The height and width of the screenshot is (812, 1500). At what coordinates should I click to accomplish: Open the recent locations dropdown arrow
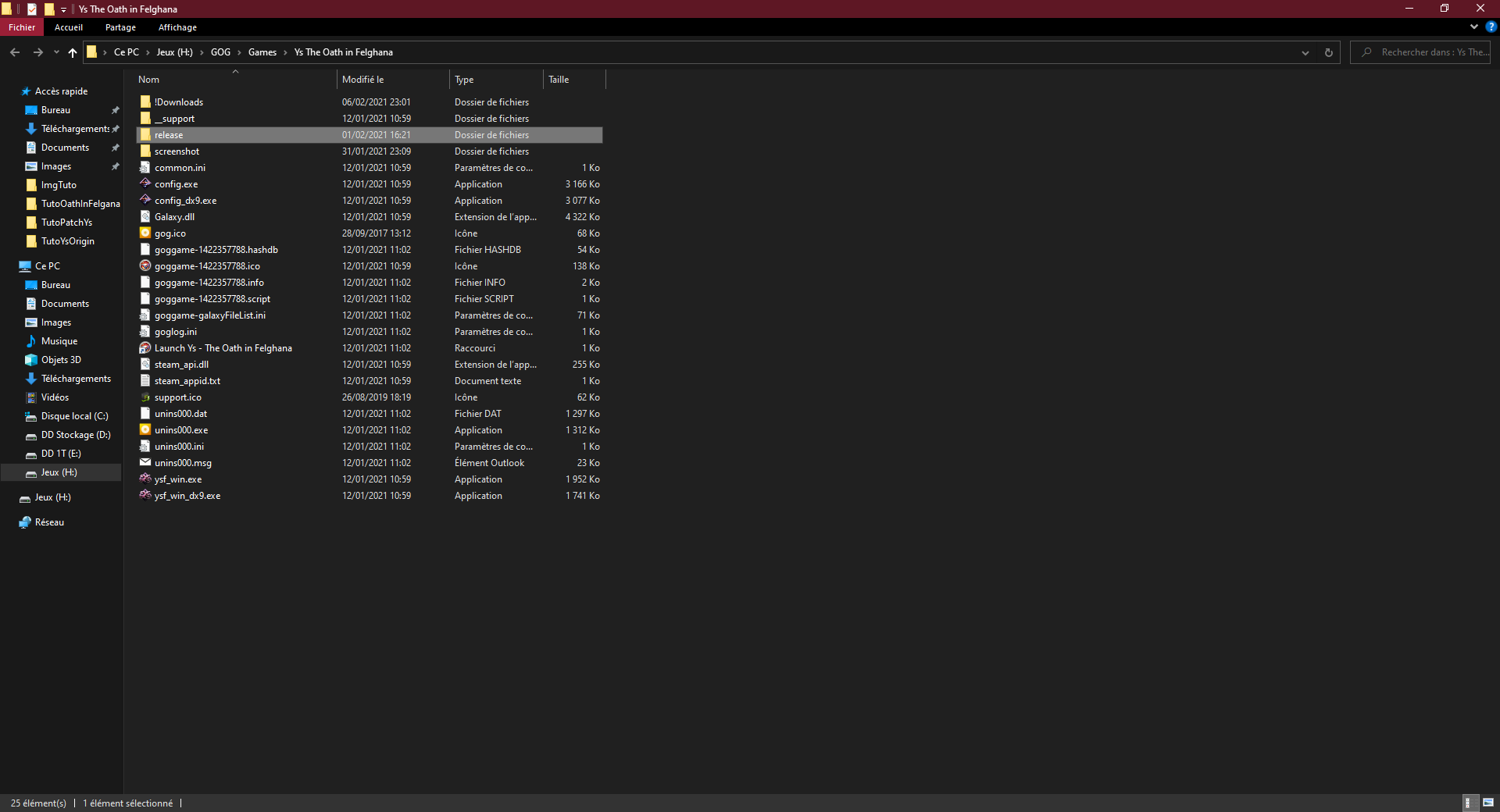point(56,52)
